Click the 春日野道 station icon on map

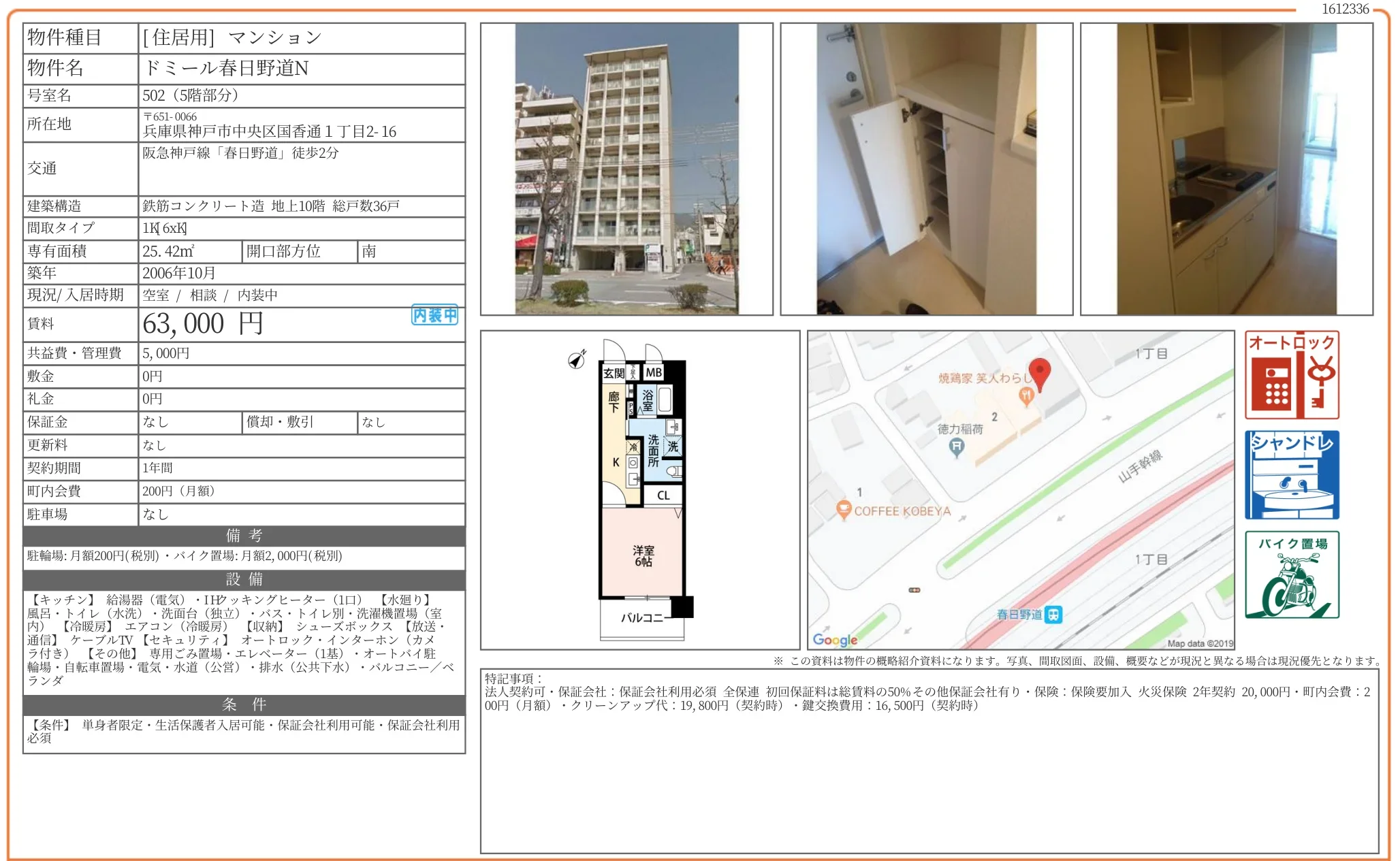click(x=1053, y=615)
